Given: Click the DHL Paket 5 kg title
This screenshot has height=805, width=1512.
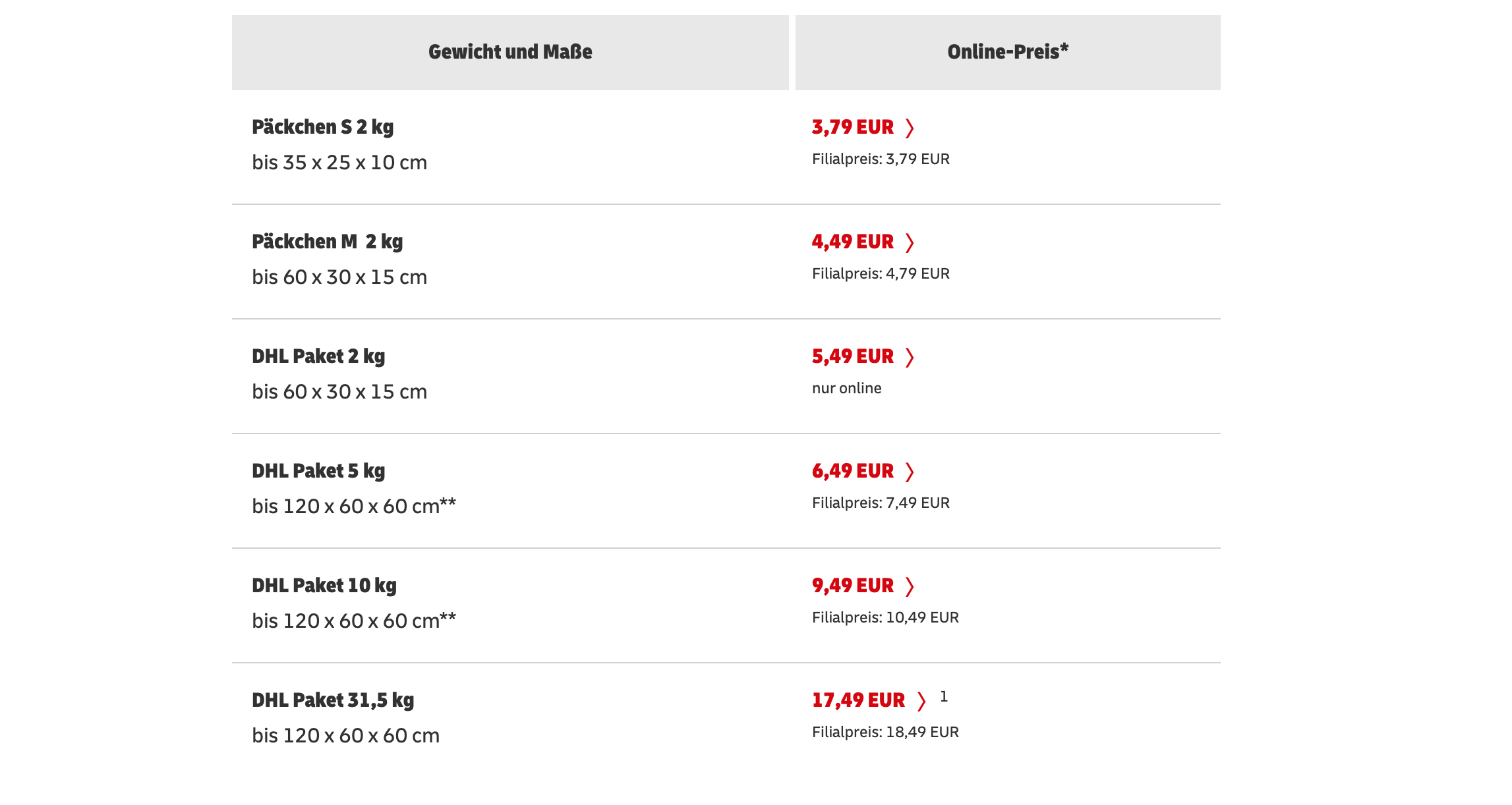Looking at the screenshot, I should [318, 471].
